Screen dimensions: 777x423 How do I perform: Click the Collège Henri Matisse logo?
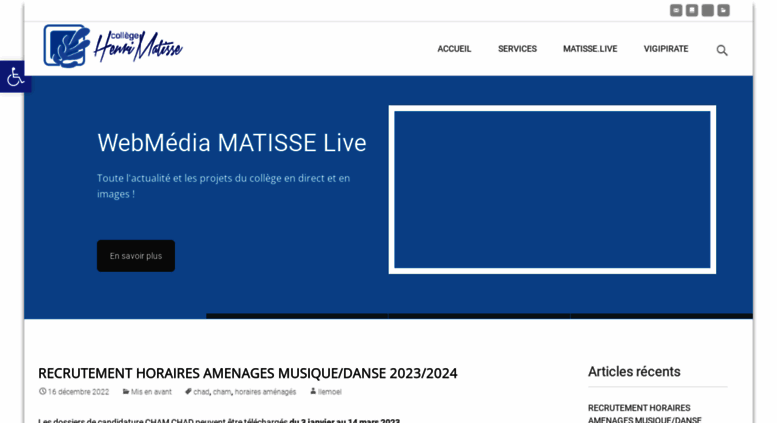(x=113, y=46)
